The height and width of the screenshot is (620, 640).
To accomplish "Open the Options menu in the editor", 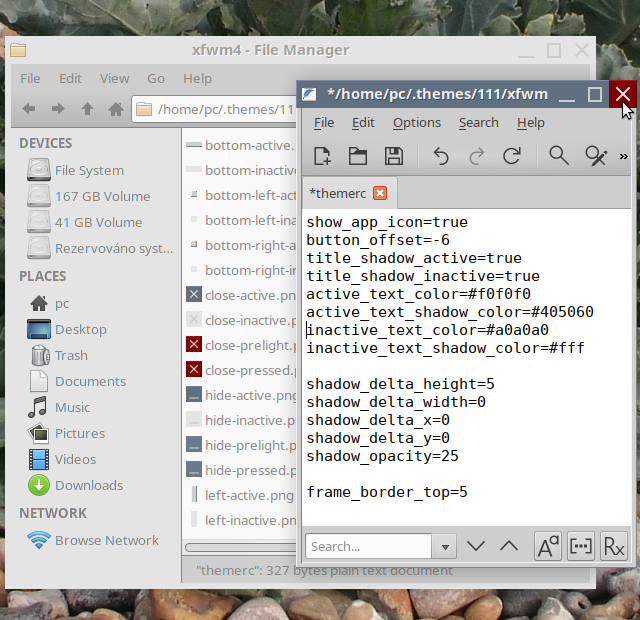I will coord(416,122).
